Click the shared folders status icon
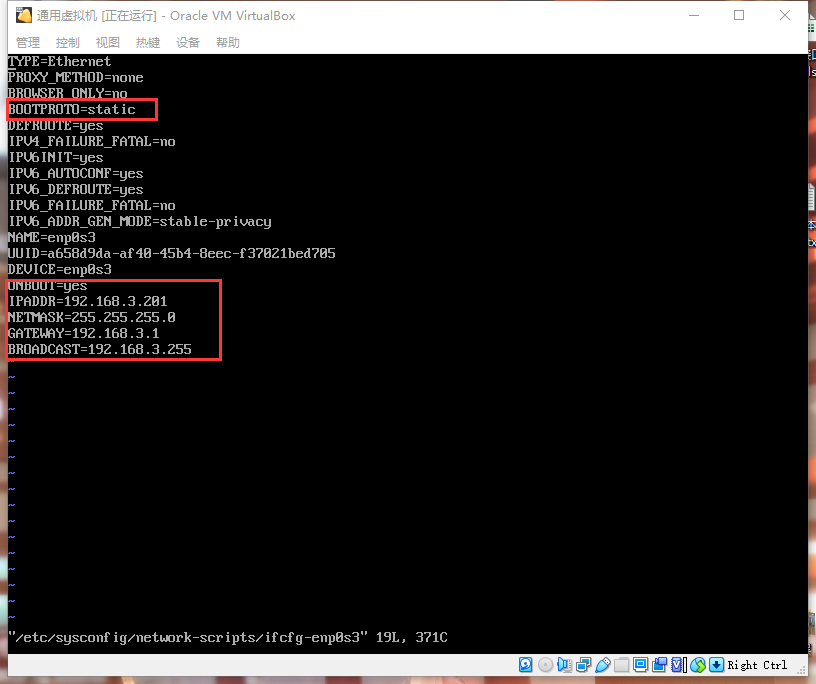Viewport: 816px width, 684px height. click(621, 665)
